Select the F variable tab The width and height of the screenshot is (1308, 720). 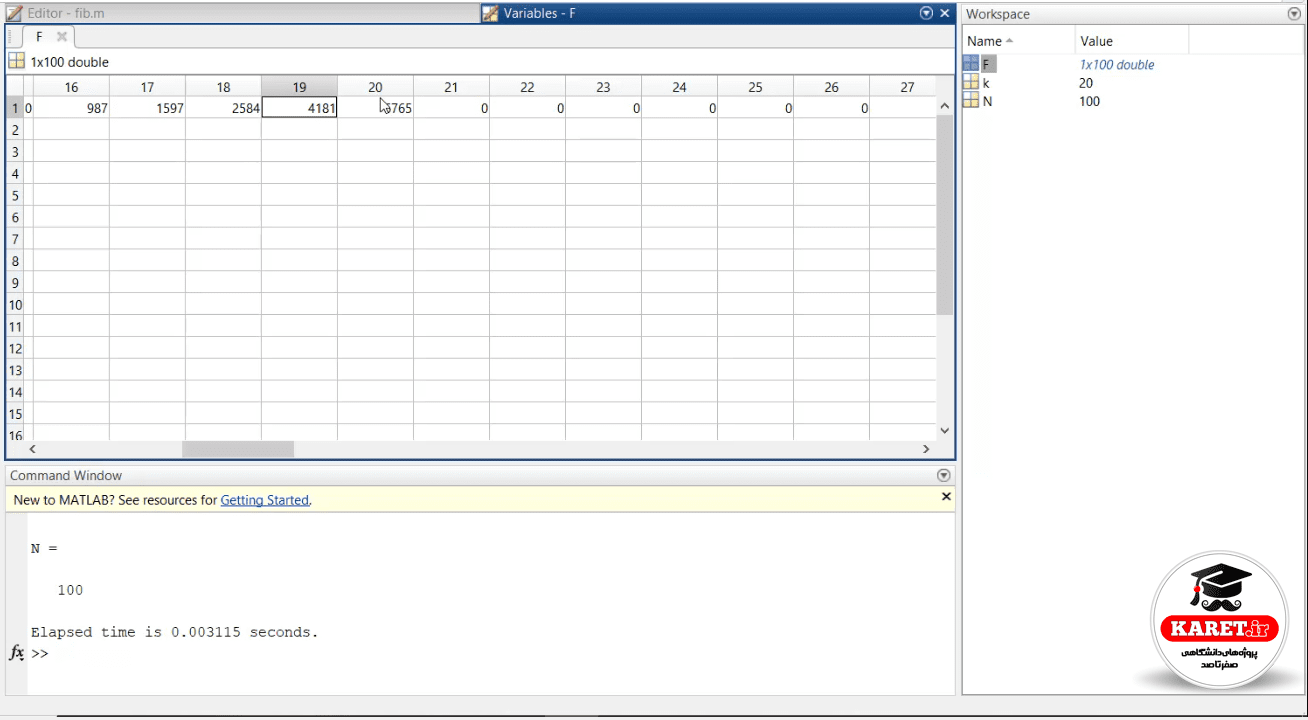pyautogui.click(x=39, y=36)
